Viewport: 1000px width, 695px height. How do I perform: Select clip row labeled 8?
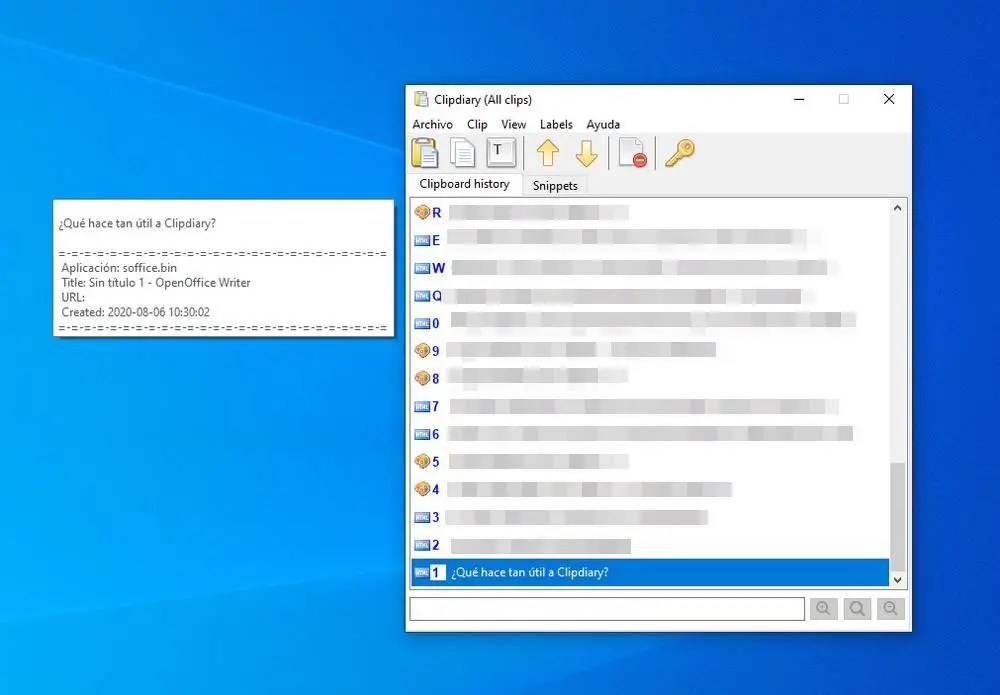click(x=650, y=378)
